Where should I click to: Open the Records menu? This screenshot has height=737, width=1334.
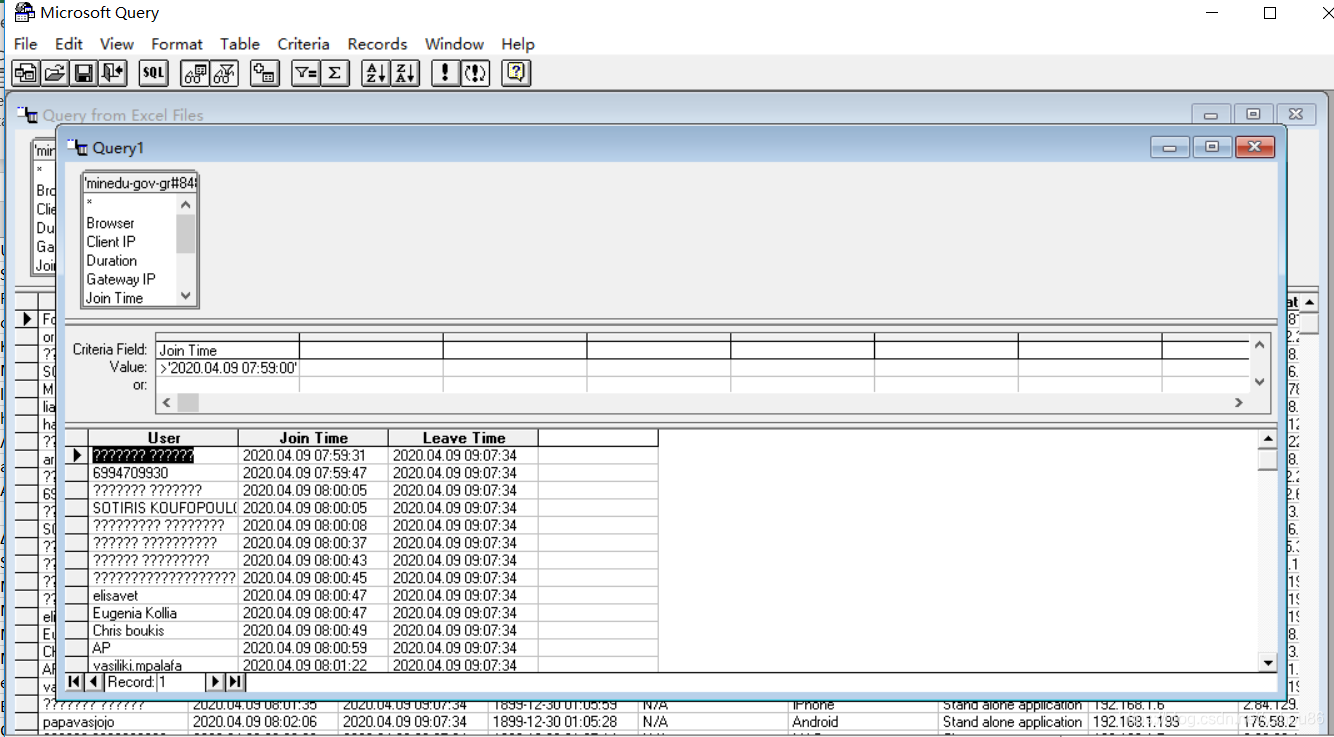click(377, 44)
